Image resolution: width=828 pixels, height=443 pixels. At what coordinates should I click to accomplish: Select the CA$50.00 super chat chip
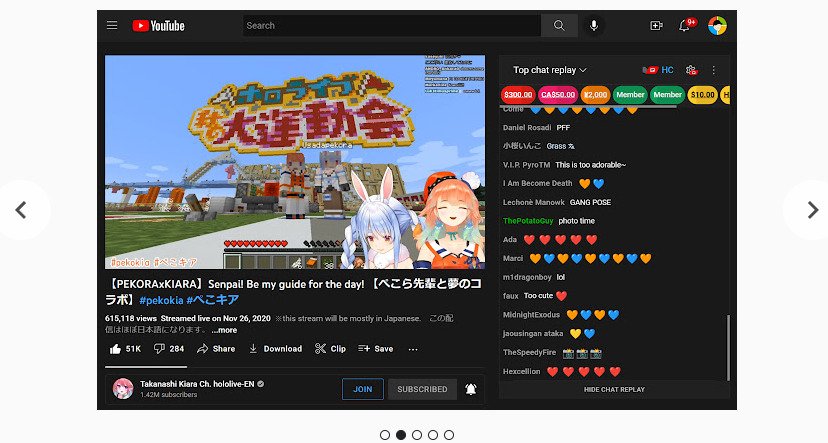point(558,95)
